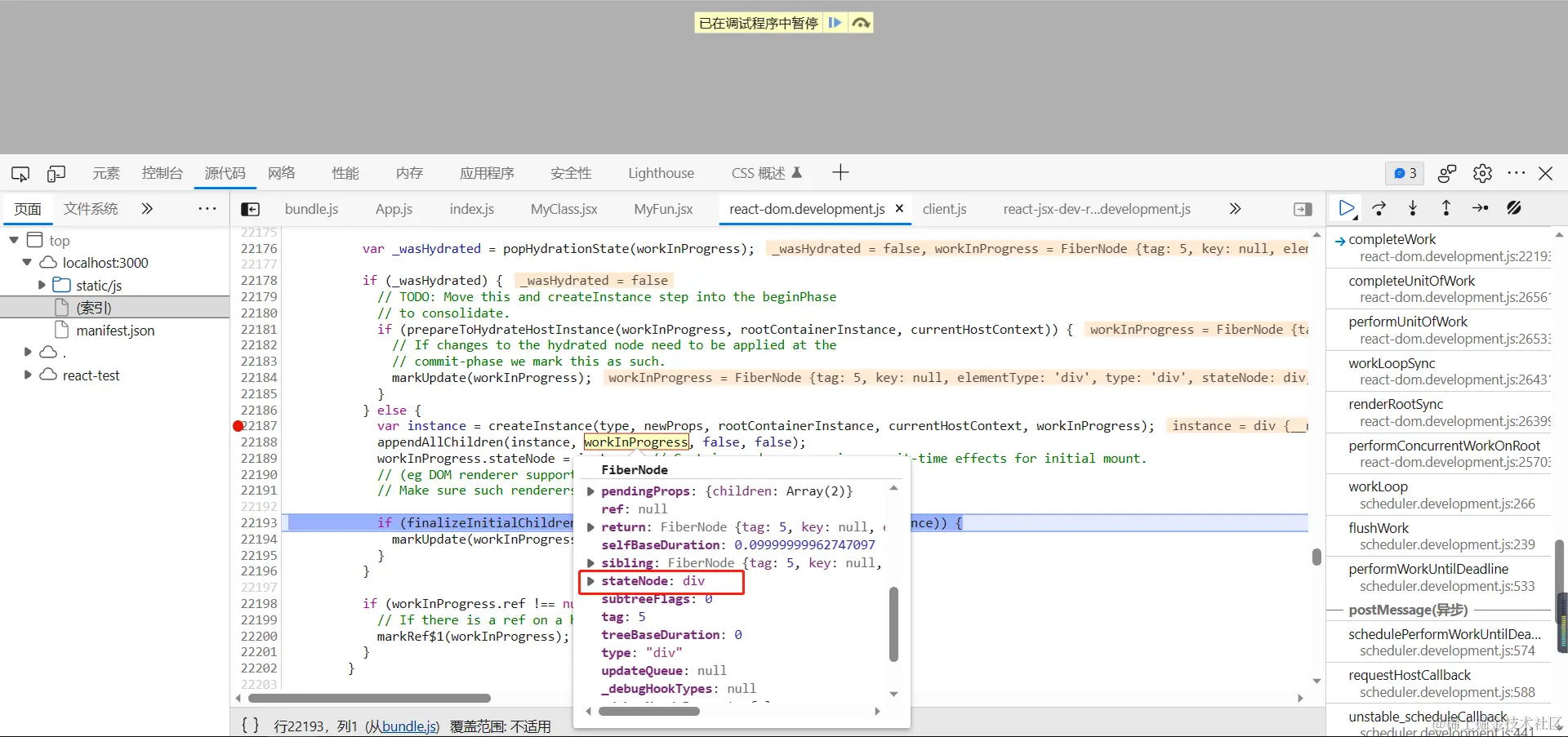This screenshot has height=737, width=1568.
Task: Open App.js file tab
Action: click(394, 209)
